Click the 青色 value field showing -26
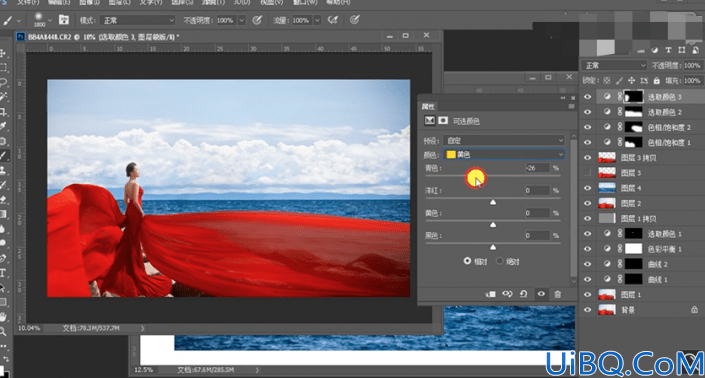 pos(537,168)
